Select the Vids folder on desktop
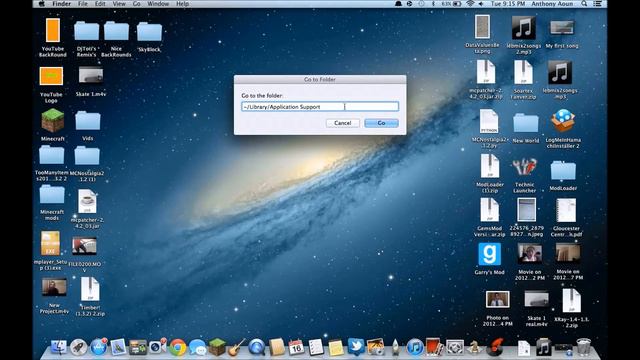The image size is (640, 360). (x=88, y=121)
